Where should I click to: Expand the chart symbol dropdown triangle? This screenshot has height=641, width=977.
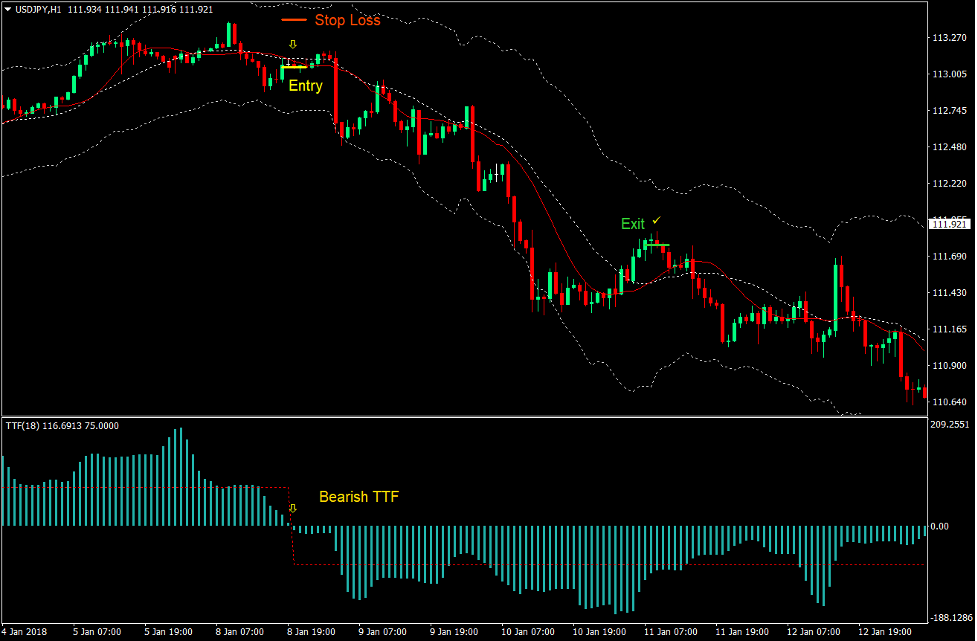pos(8,8)
